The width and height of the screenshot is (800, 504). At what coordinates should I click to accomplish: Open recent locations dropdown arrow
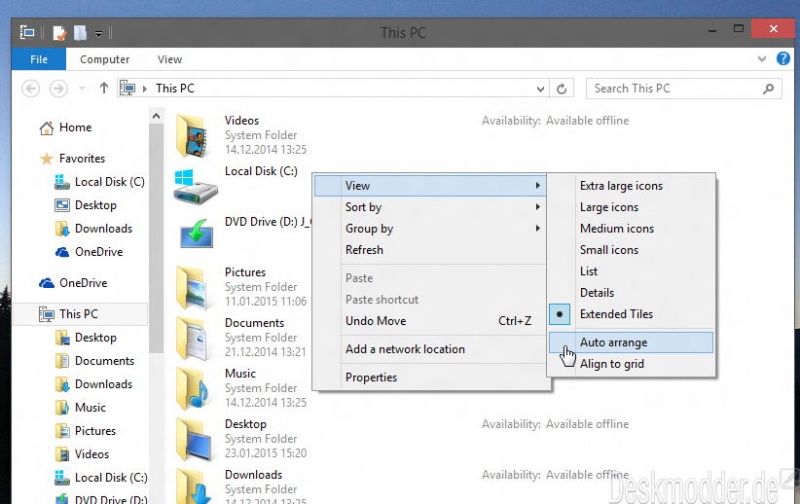coord(82,89)
